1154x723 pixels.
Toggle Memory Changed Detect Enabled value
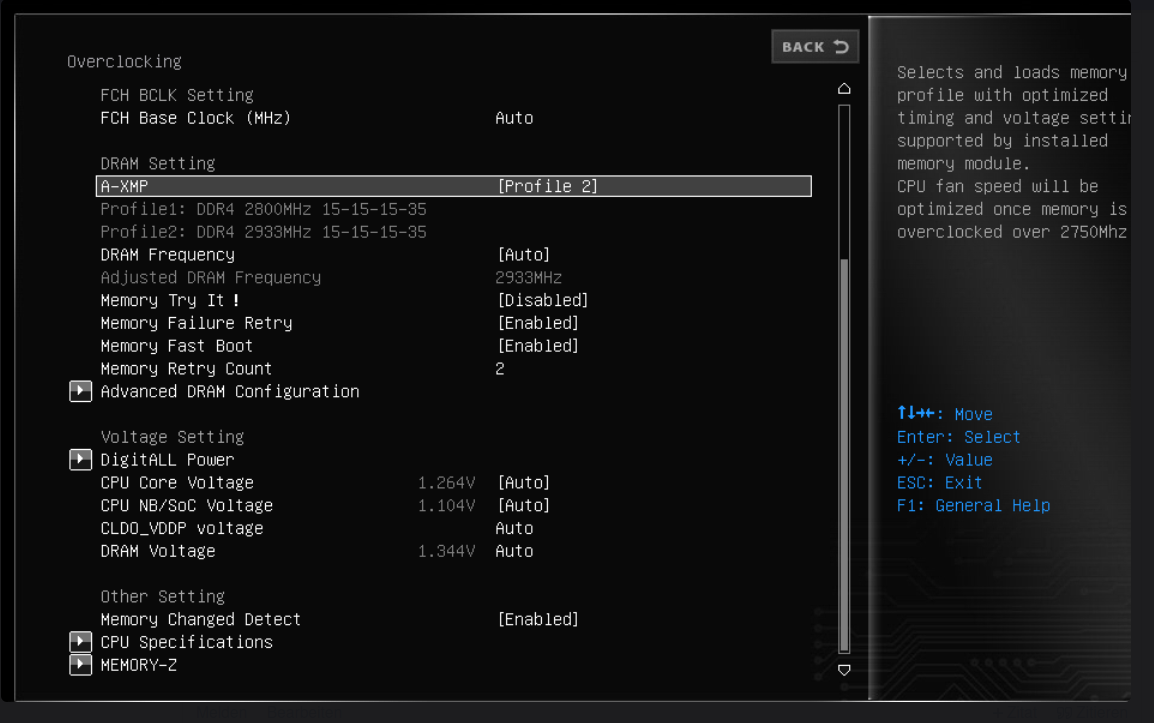click(x=538, y=619)
